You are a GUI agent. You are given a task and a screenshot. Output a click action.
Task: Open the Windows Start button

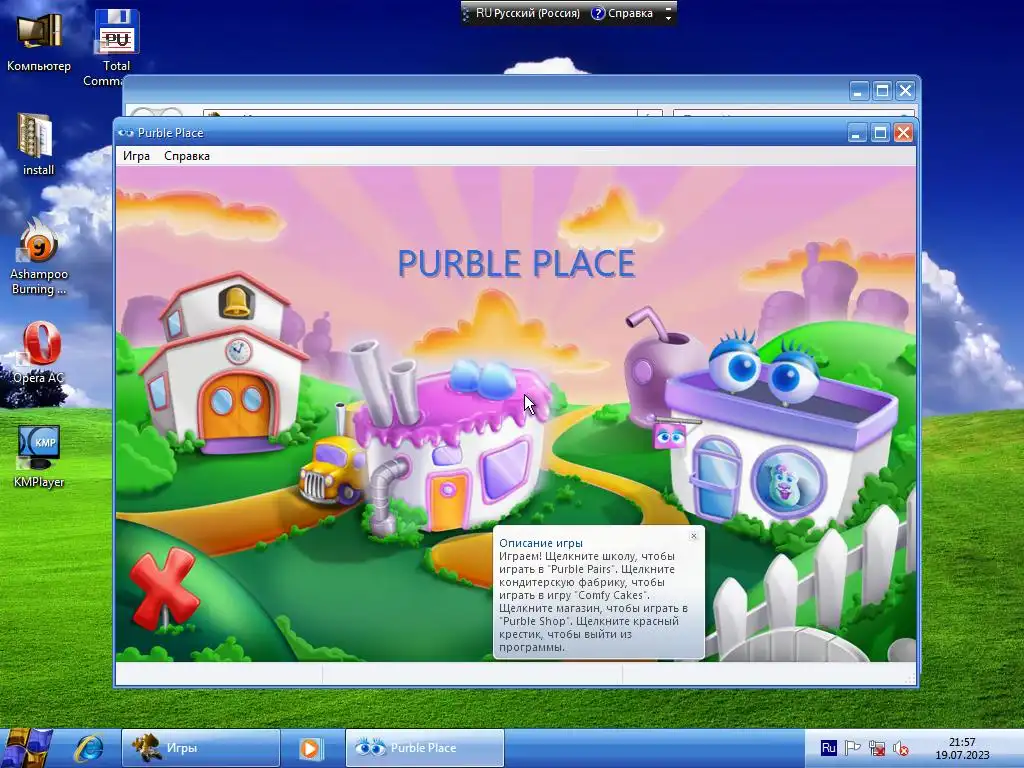click(x=26, y=748)
